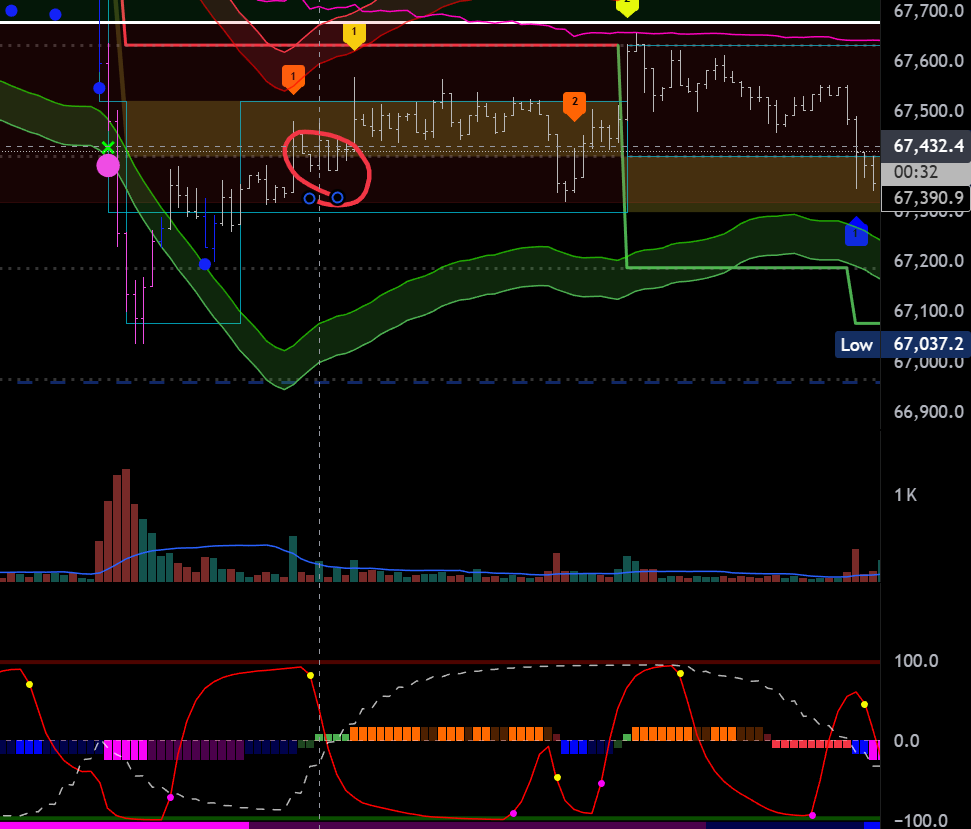Click the blue up-arrow signal near green band
Viewport: 971px width, 829px height.
point(856,231)
